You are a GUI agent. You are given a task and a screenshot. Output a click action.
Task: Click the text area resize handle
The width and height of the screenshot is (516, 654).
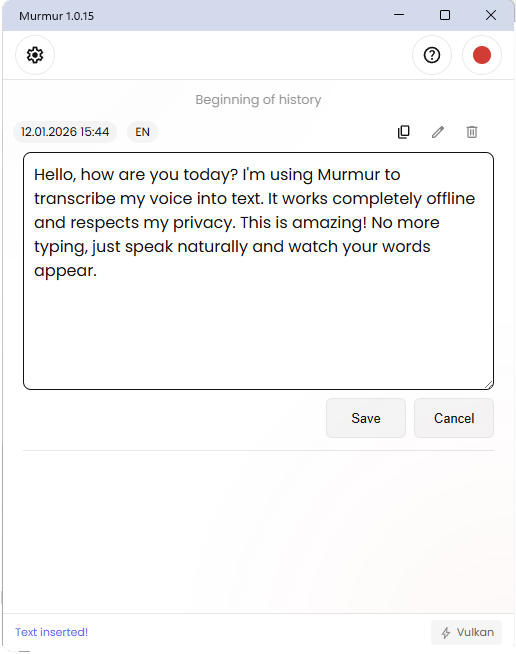click(489, 385)
